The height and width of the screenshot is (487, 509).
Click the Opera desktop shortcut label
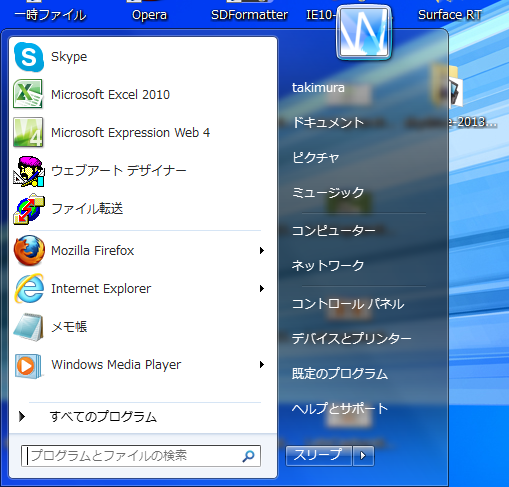click(149, 15)
